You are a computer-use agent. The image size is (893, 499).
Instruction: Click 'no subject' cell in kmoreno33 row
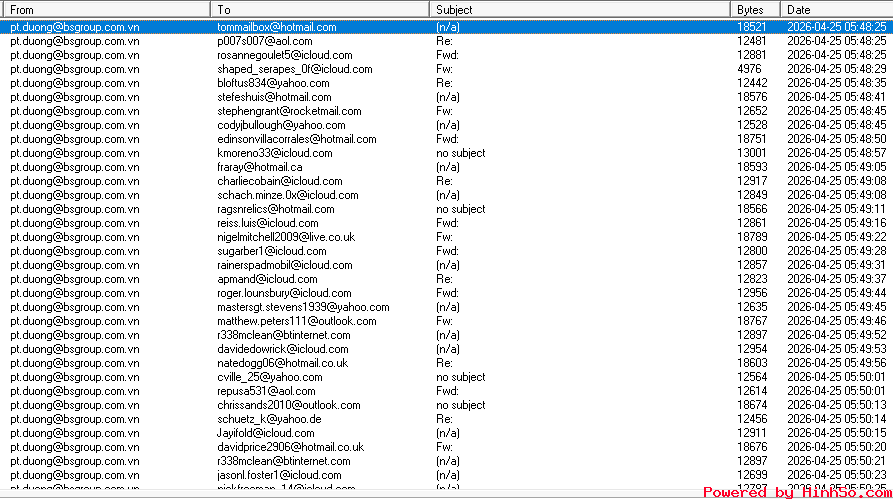coord(461,153)
